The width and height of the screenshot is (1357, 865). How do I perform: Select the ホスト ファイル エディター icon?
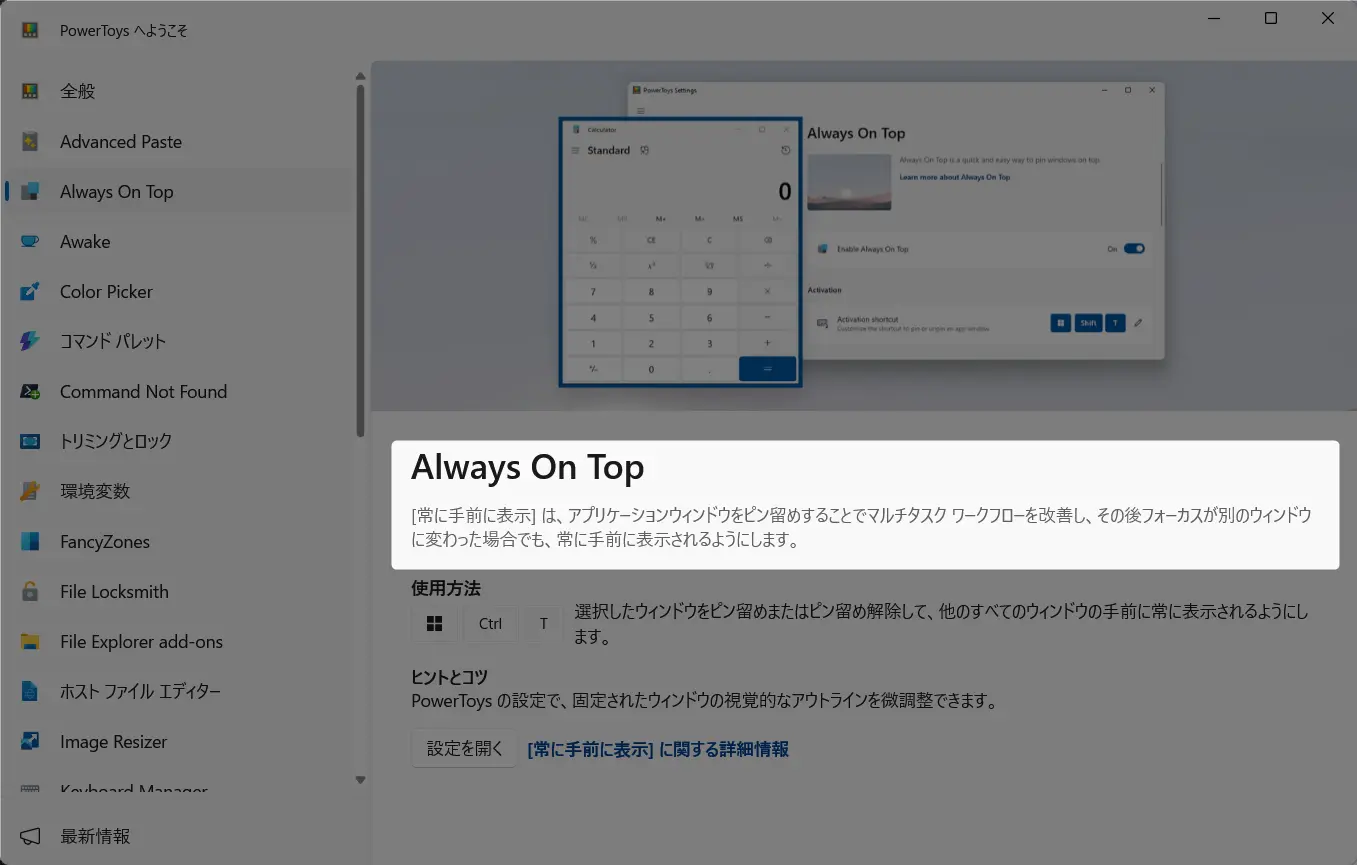coord(30,691)
